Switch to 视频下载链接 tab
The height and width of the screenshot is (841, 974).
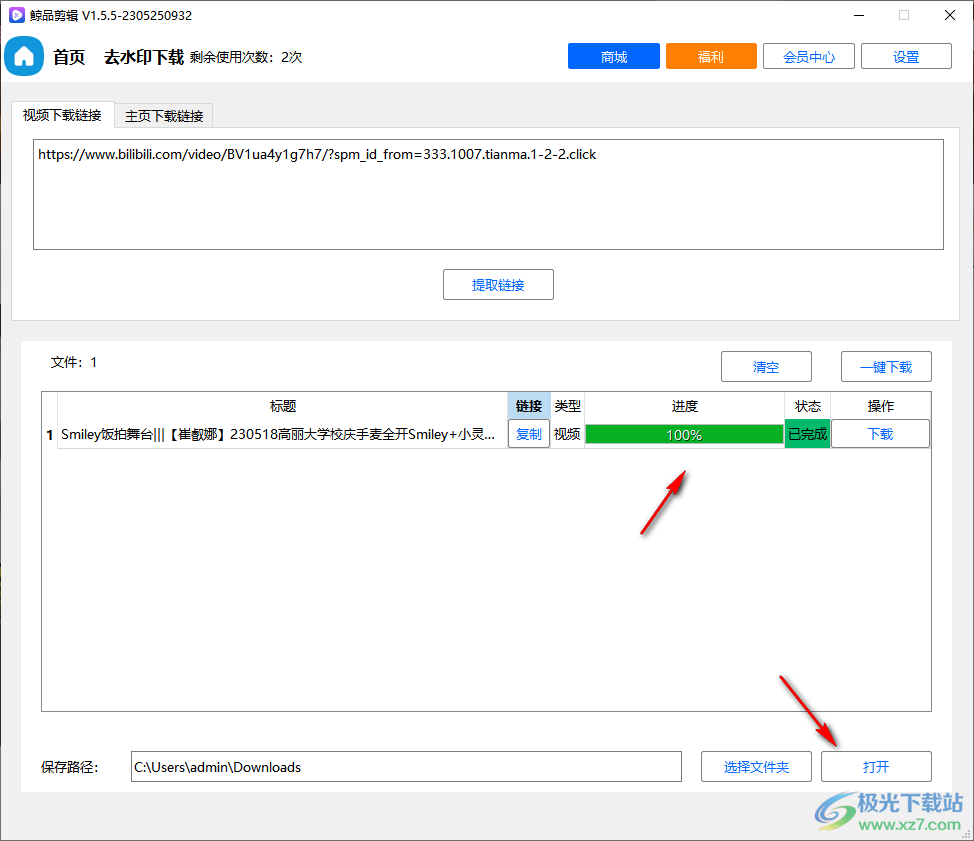click(x=62, y=116)
